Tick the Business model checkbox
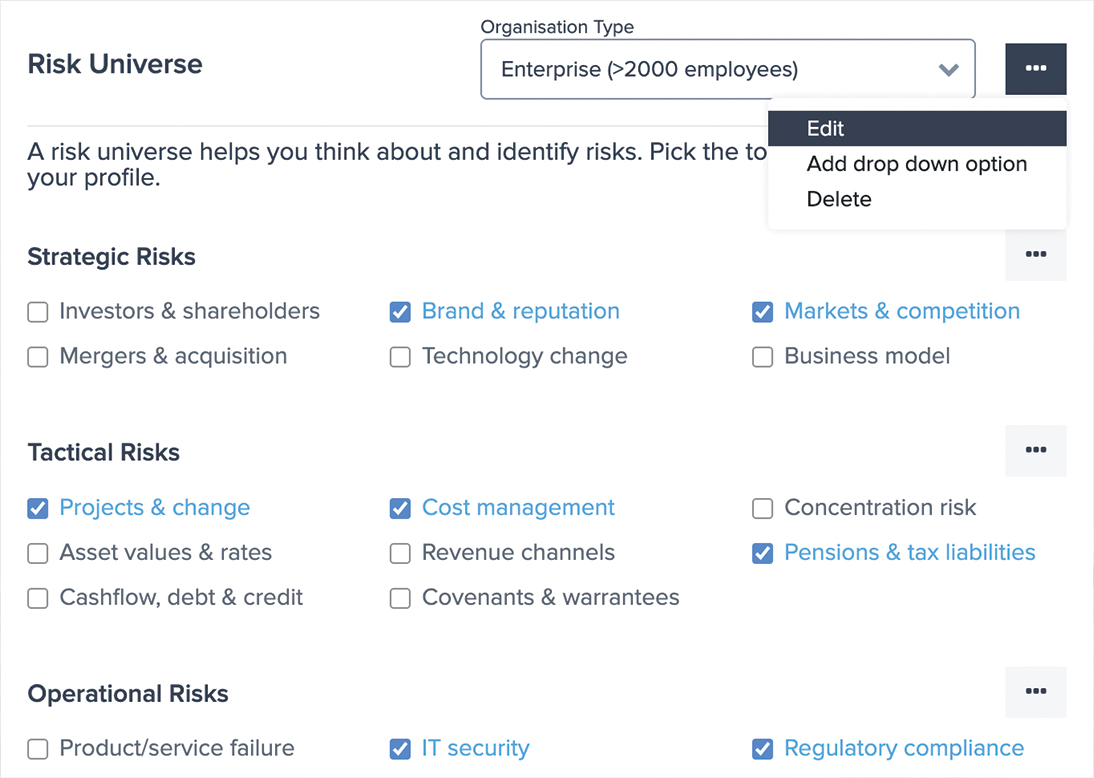1094x778 pixels. click(763, 357)
